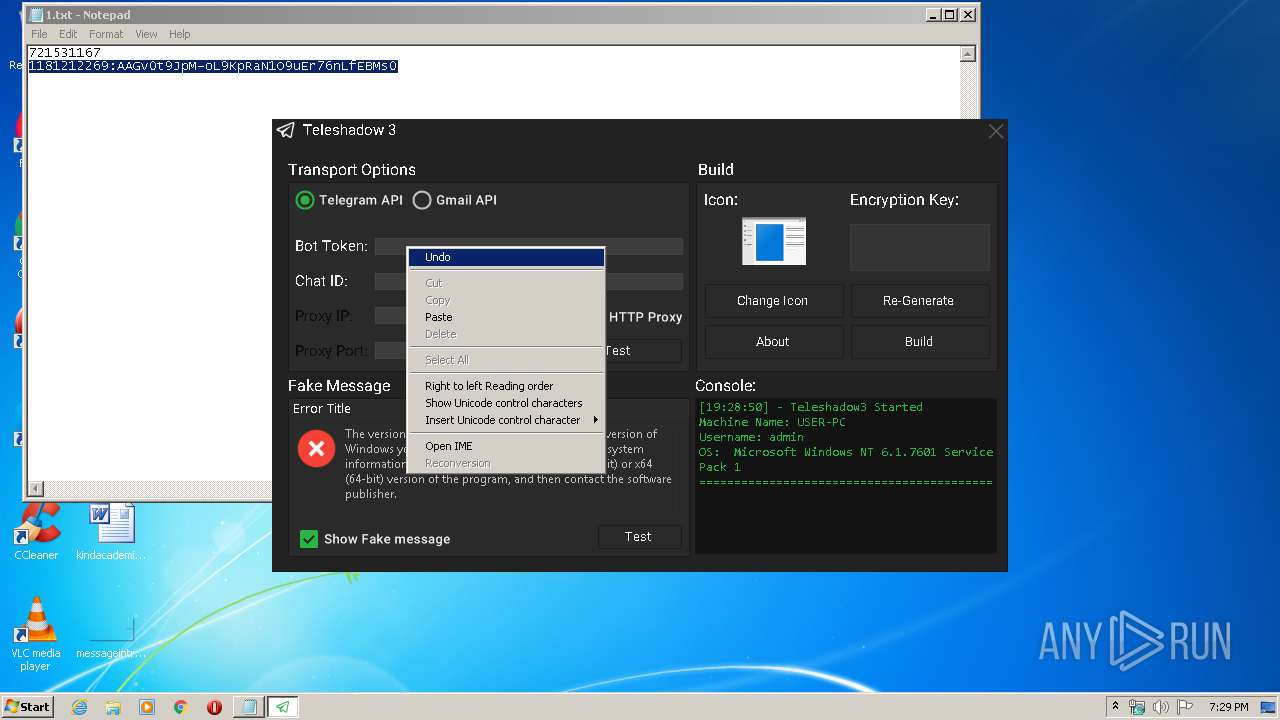Select the Gmail API radio button
The height and width of the screenshot is (720, 1280).
pyautogui.click(x=422, y=200)
